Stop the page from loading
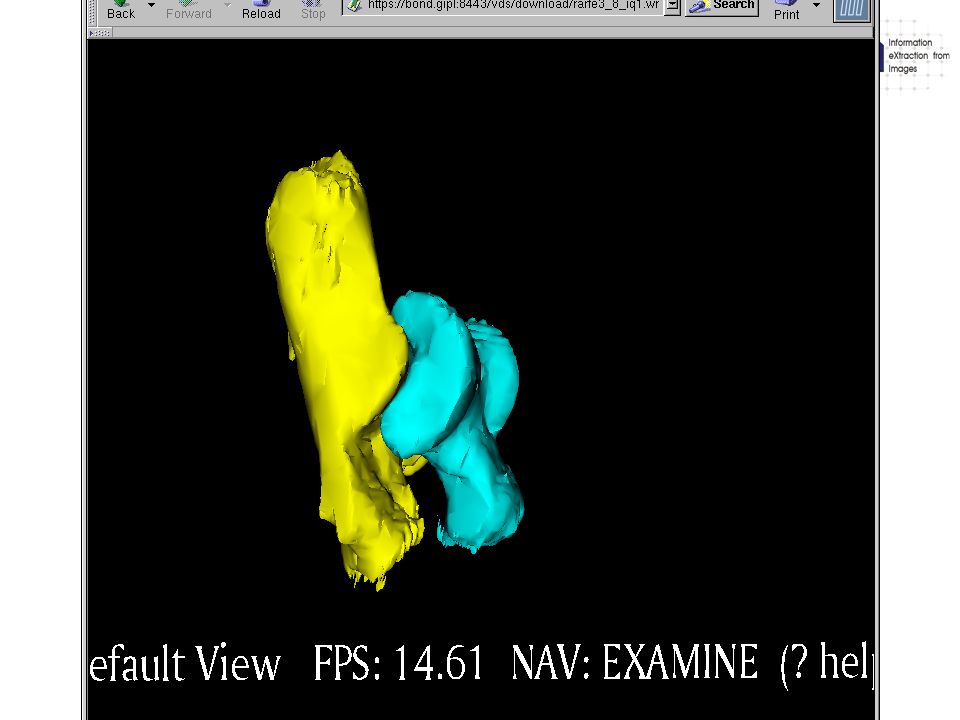The height and width of the screenshot is (720, 960). (313, 10)
